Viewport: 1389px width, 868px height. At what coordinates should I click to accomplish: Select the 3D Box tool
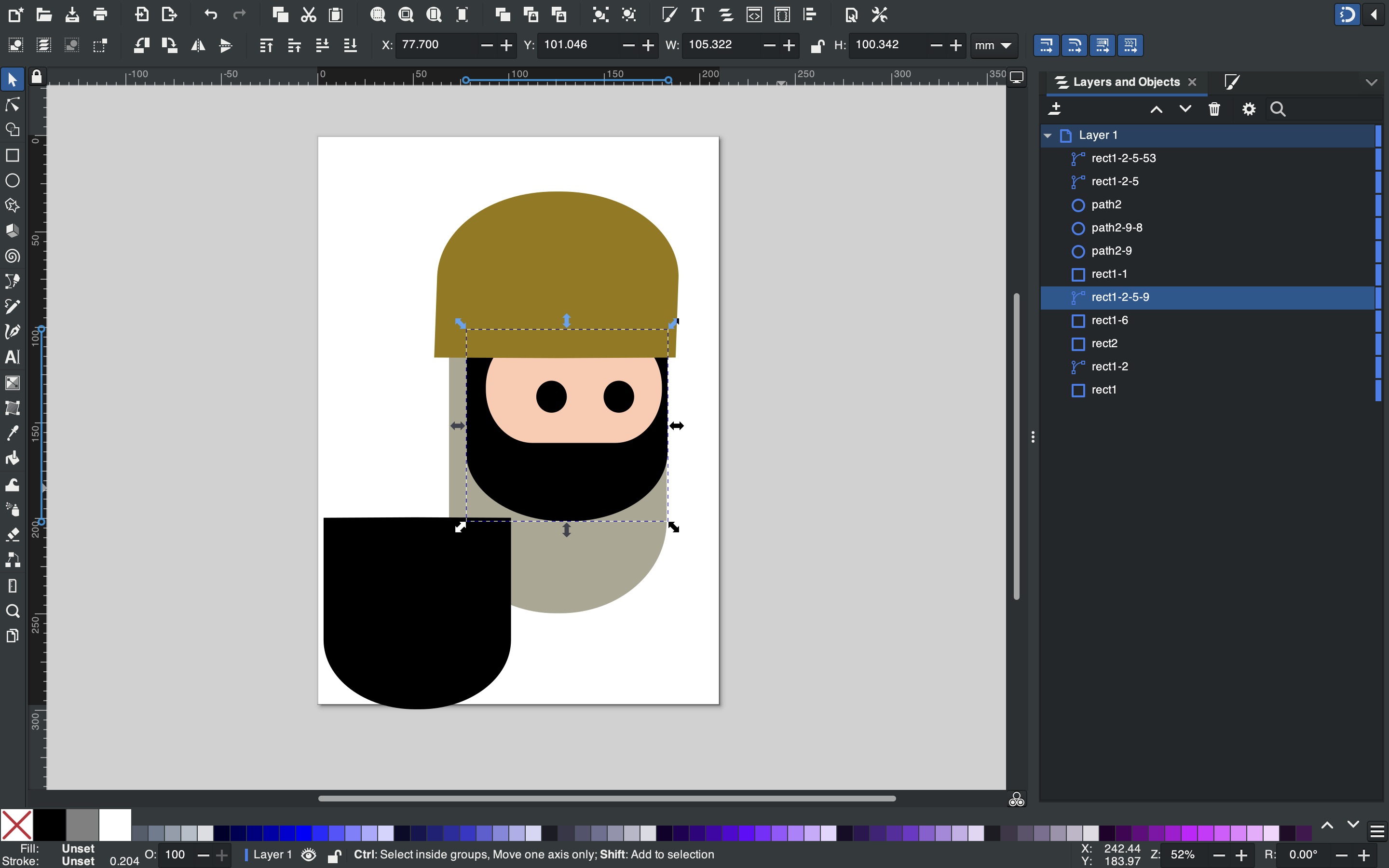click(12, 231)
